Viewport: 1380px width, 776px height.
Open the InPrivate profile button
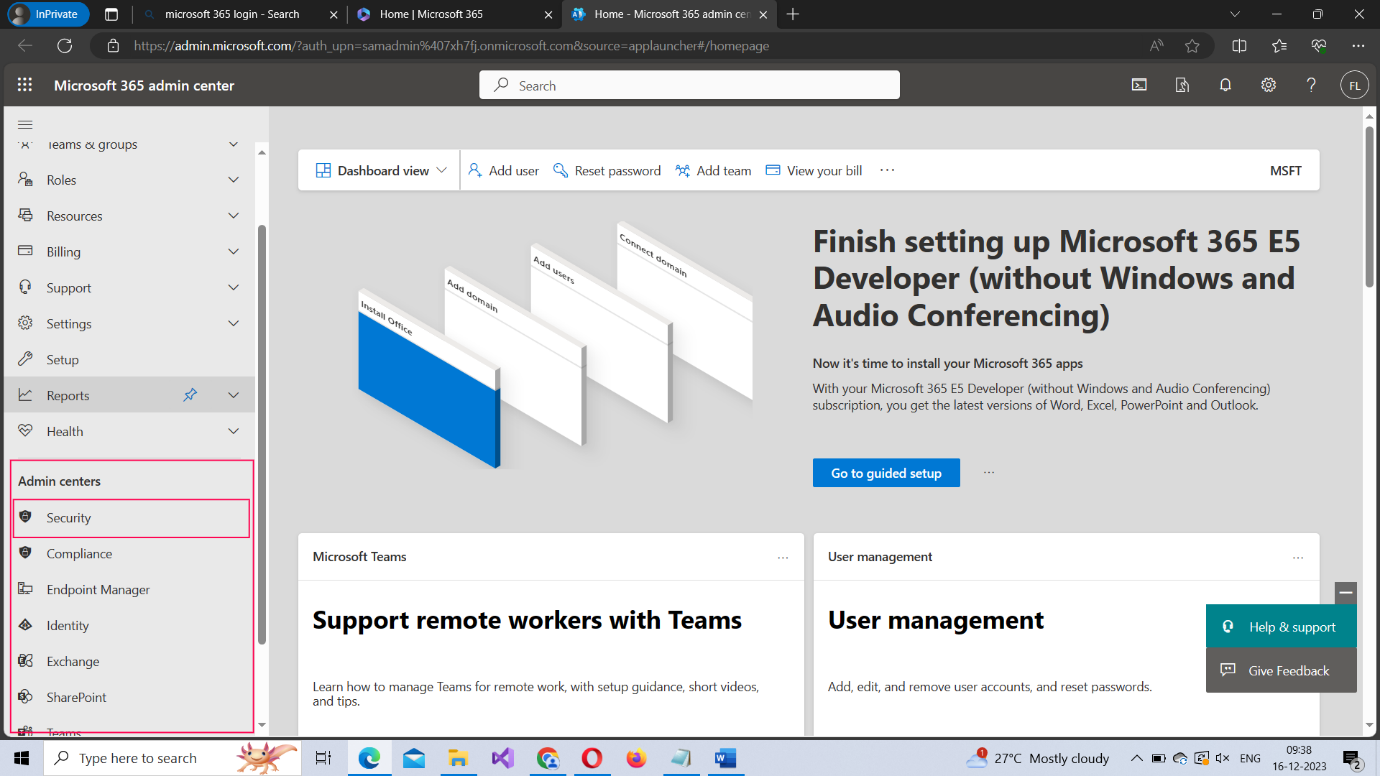[48, 14]
